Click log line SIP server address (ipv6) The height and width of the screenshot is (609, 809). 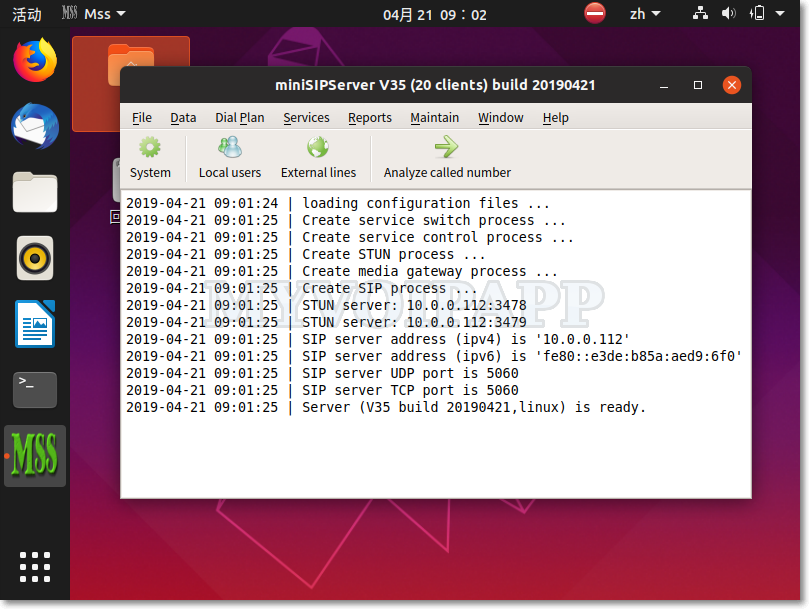coord(433,357)
